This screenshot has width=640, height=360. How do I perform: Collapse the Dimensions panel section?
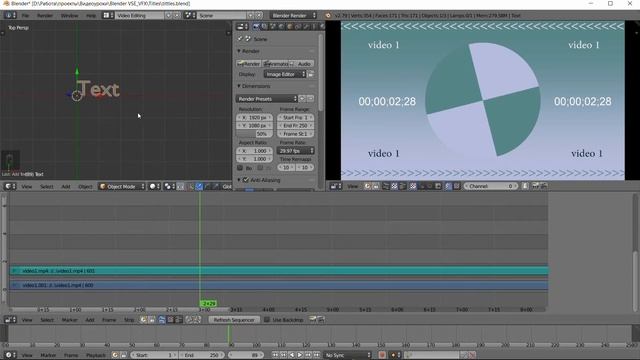pyautogui.click(x=239, y=86)
